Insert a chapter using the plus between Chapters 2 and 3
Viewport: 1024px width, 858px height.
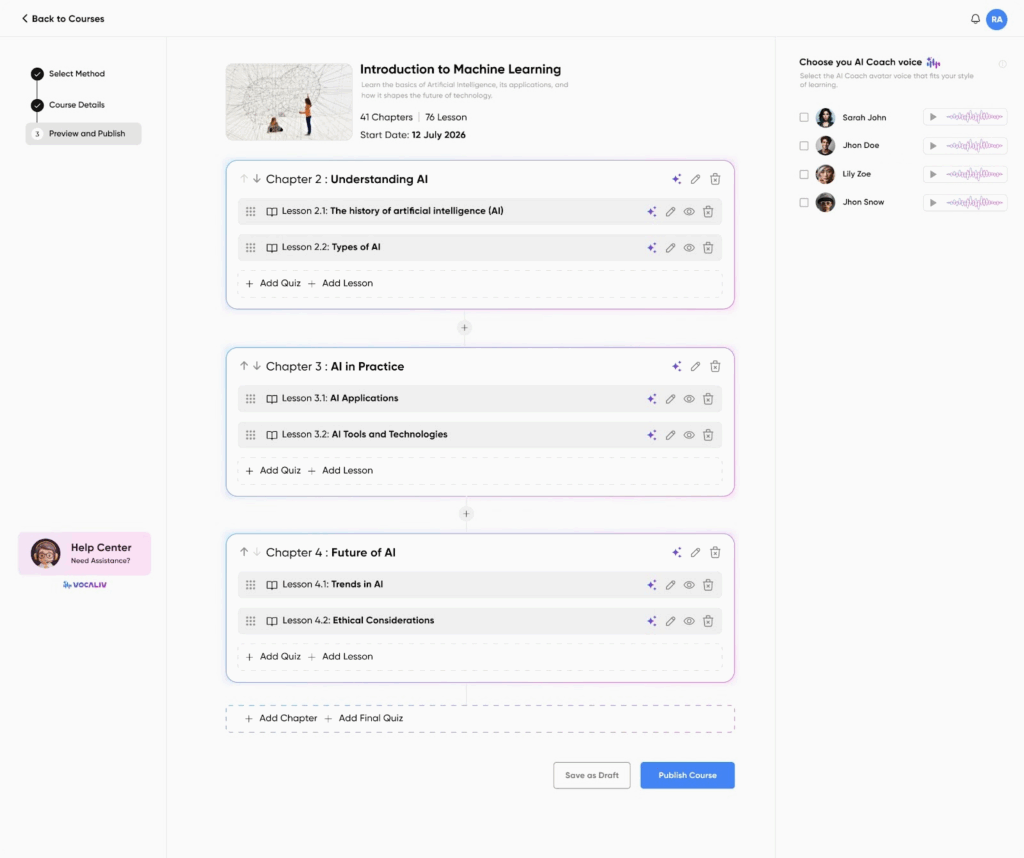(x=464, y=328)
